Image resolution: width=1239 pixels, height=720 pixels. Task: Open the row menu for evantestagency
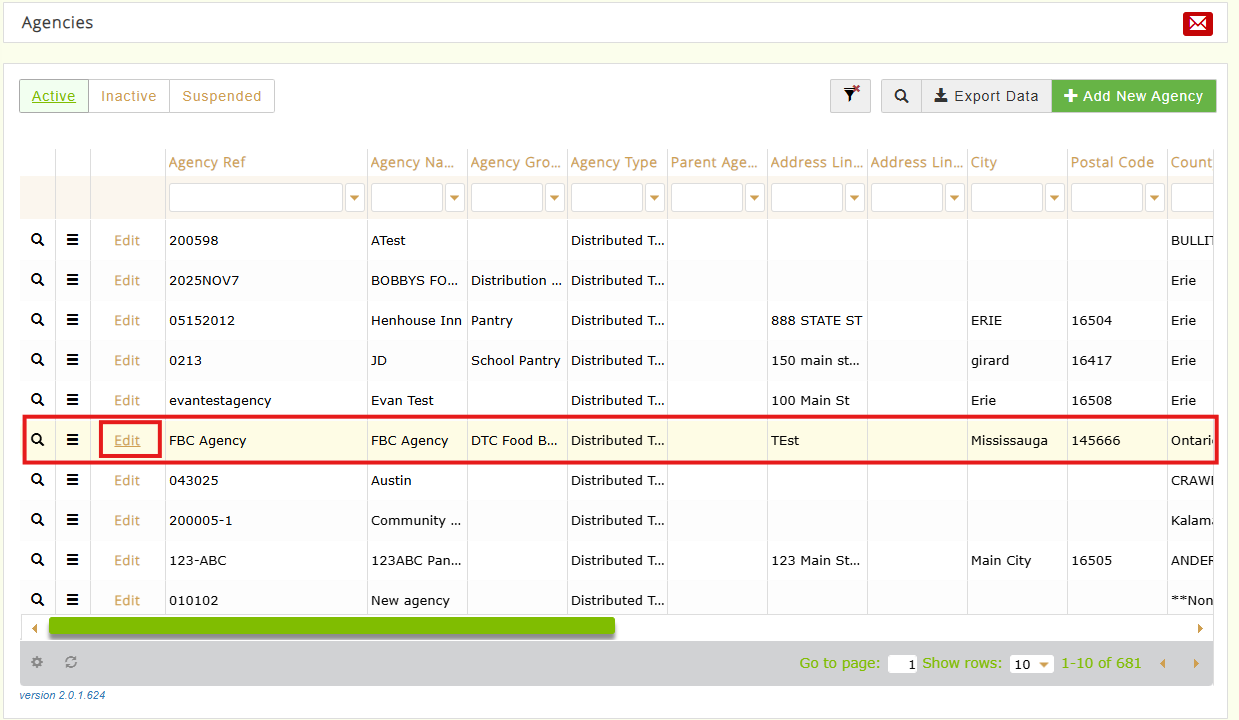point(72,400)
